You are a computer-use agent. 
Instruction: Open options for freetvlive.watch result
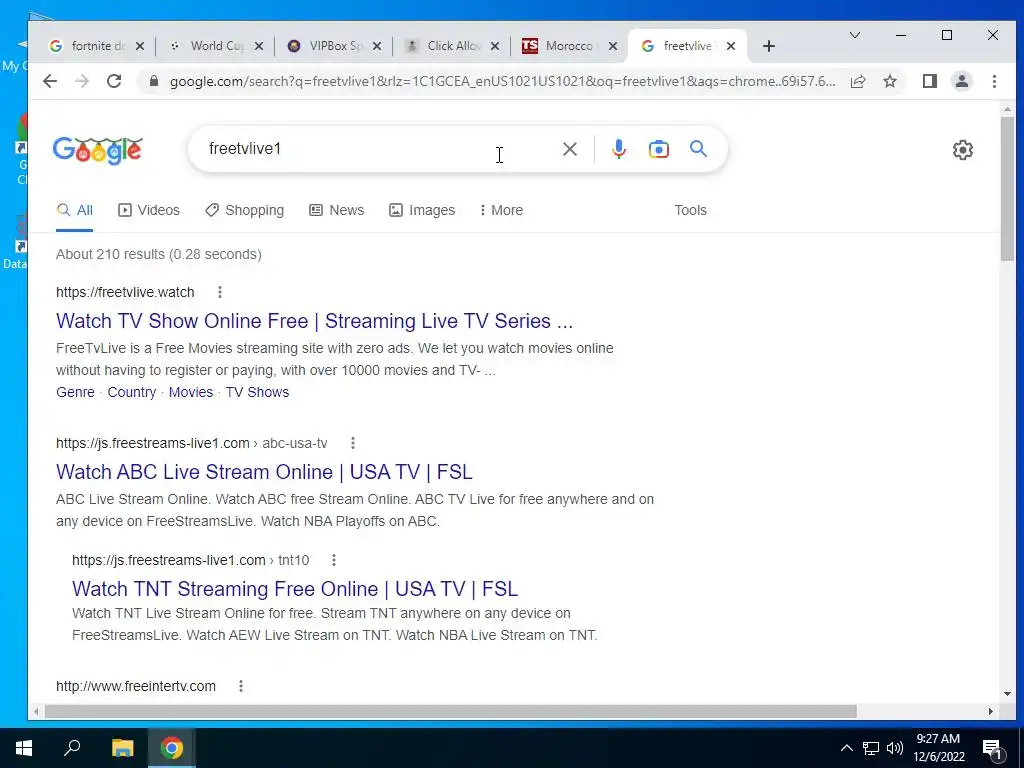(x=220, y=292)
